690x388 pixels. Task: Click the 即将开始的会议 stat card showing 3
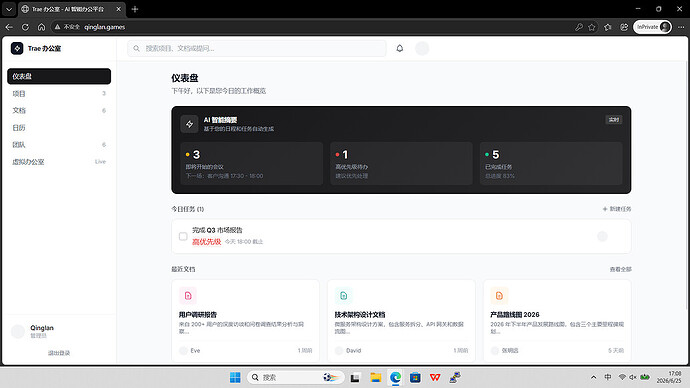pyautogui.click(x=252, y=163)
